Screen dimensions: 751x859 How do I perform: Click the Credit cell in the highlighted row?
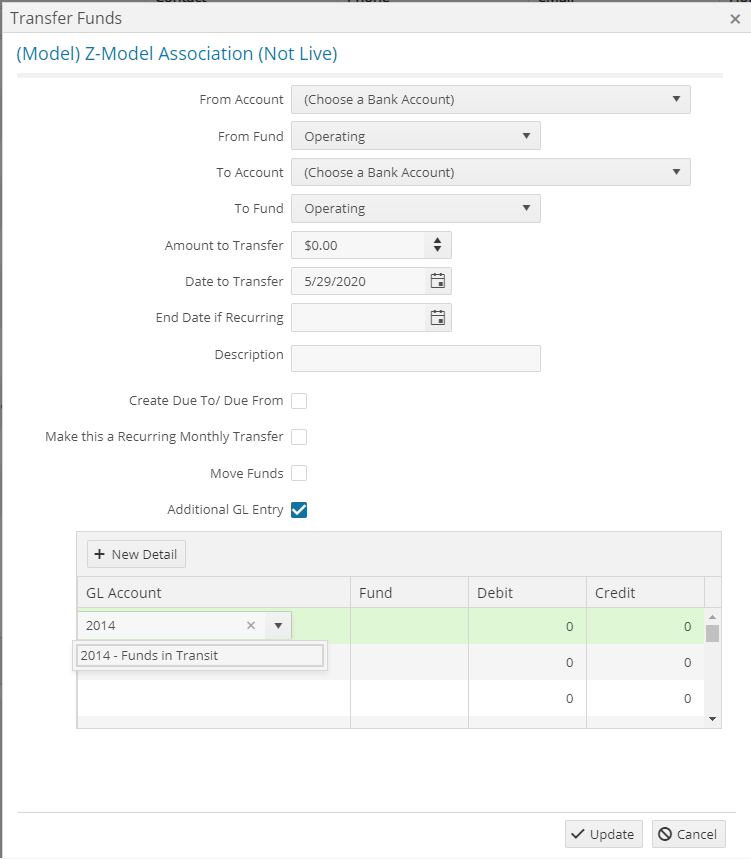point(645,626)
